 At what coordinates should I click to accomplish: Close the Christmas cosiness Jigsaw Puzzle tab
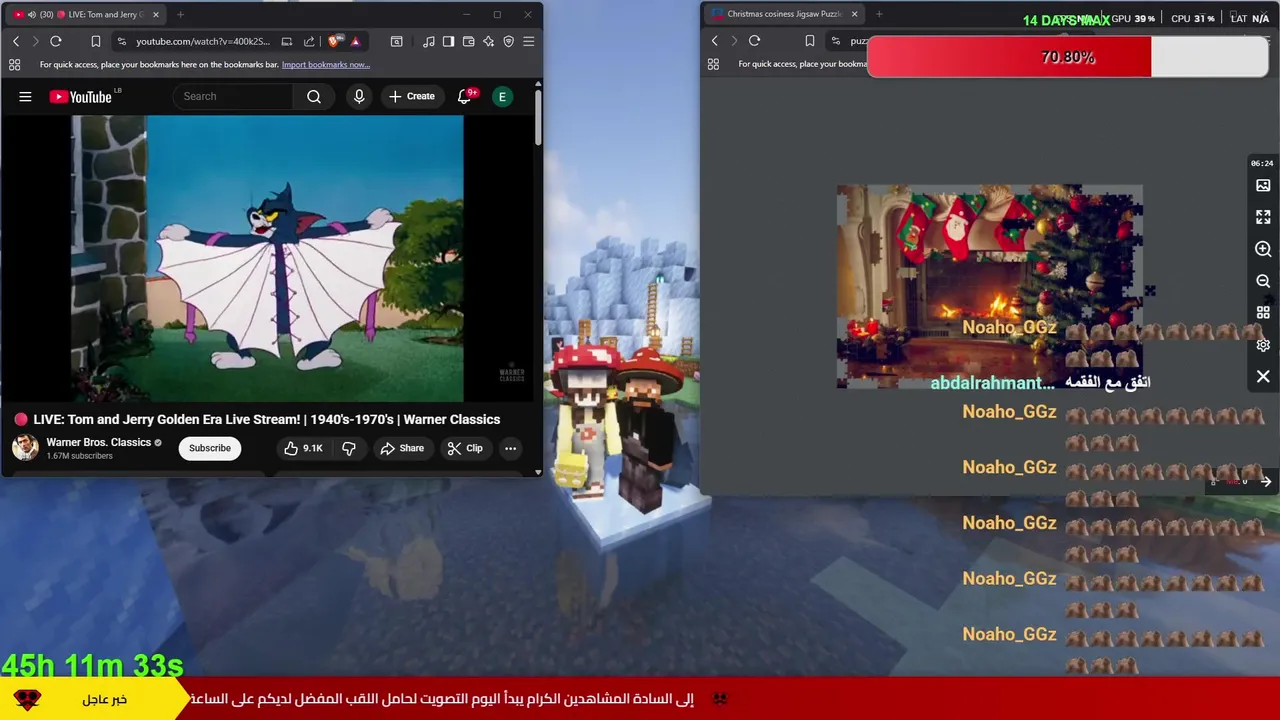855,14
